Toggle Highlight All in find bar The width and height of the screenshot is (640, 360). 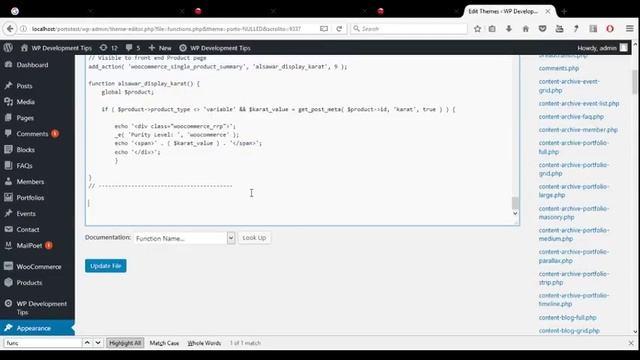125,343
